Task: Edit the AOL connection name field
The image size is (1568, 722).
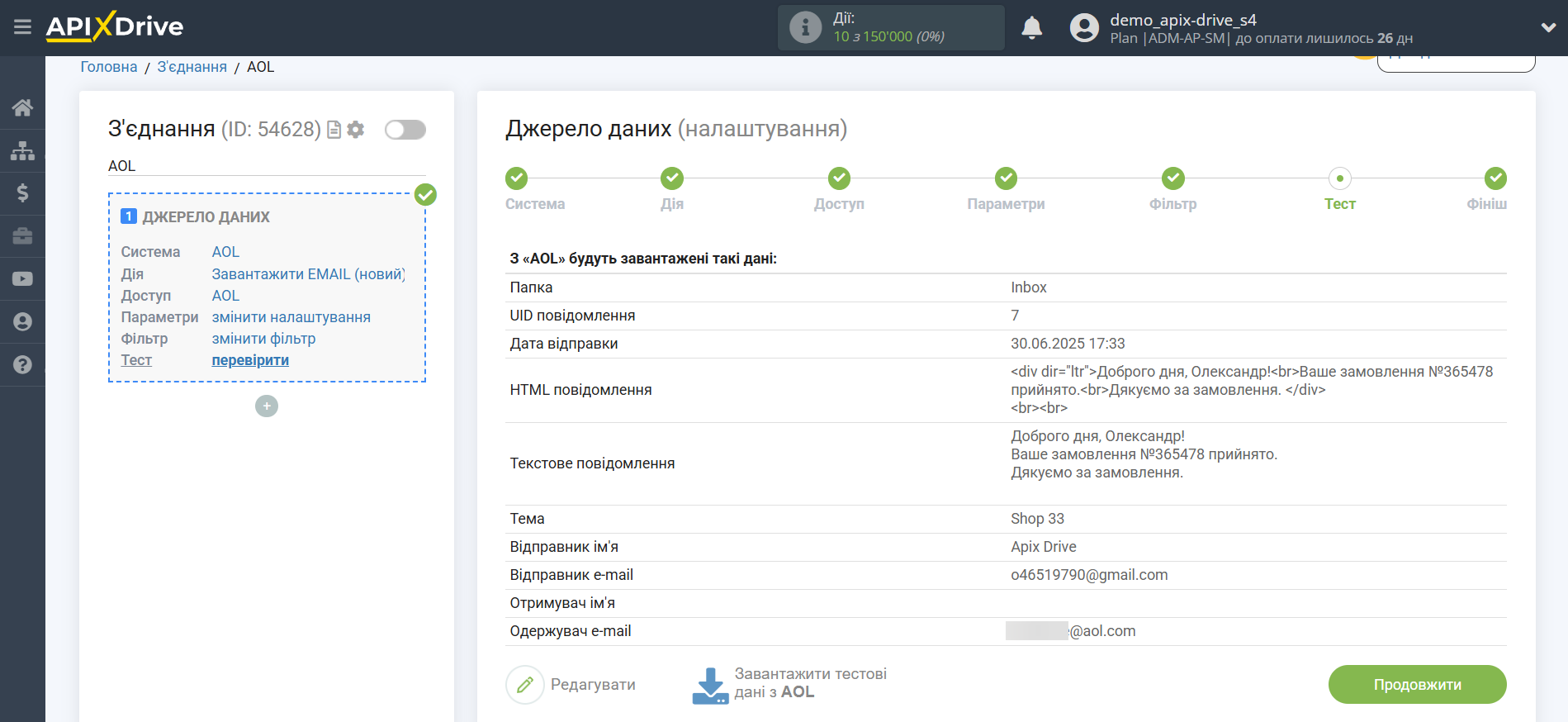Action: tap(267, 166)
